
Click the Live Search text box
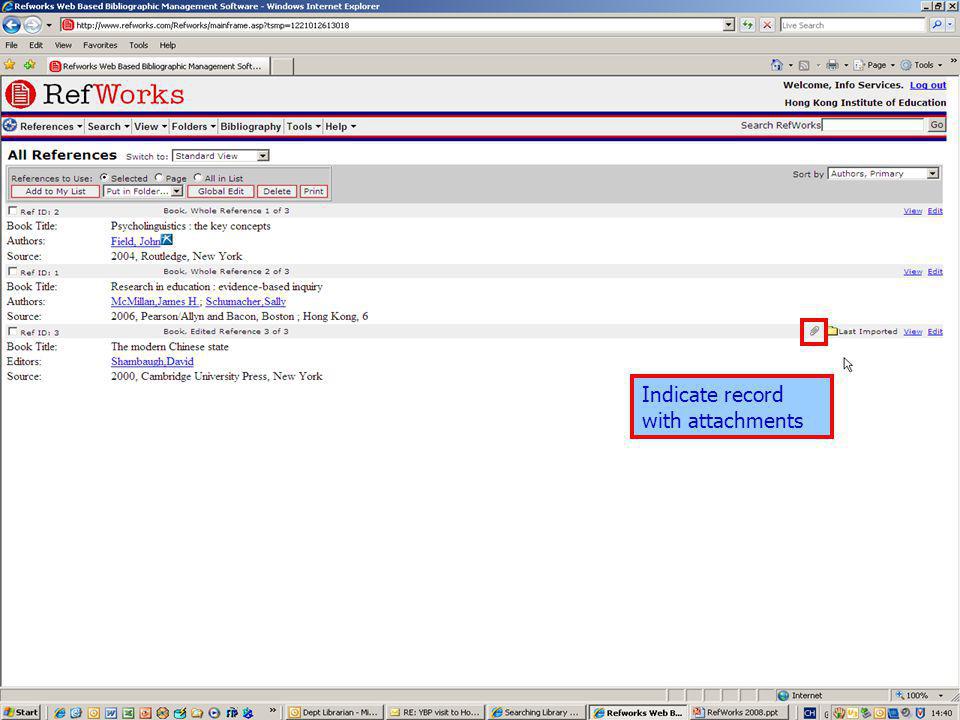click(852, 25)
